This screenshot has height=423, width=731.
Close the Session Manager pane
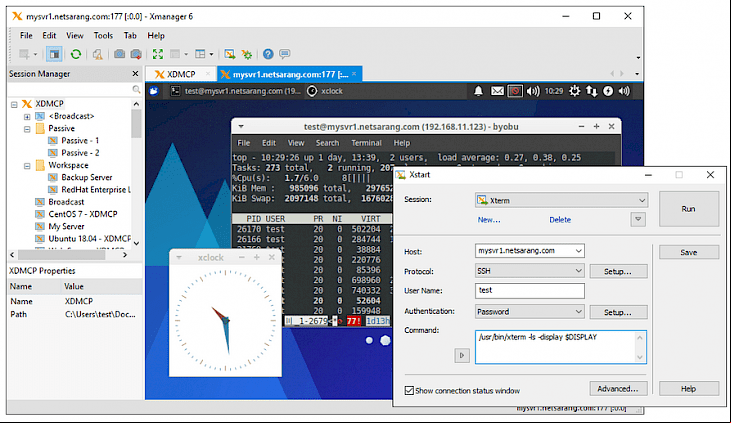[x=135, y=74]
